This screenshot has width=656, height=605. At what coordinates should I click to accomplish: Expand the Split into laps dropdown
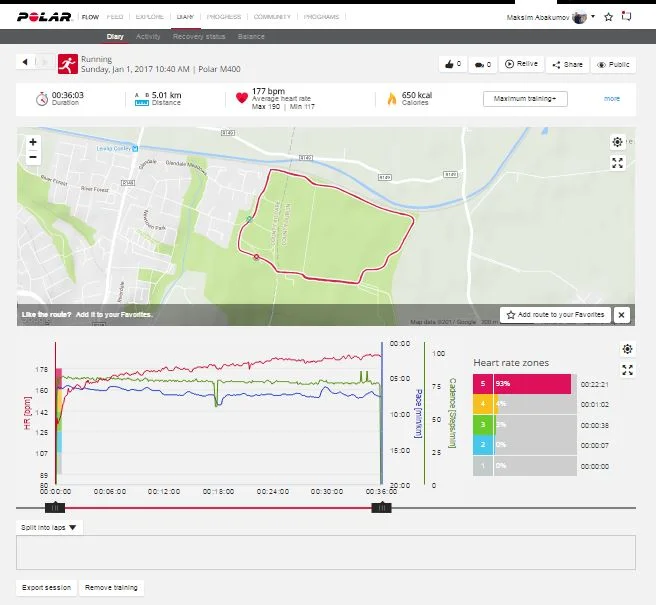click(49, 526)
